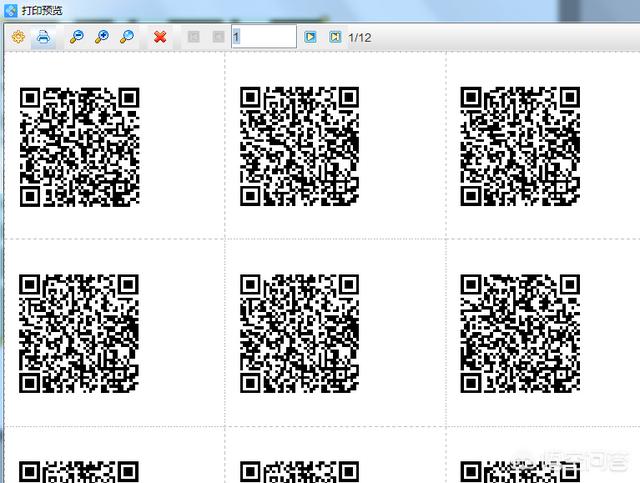Select the top-left QR code label

pos(79,146)
